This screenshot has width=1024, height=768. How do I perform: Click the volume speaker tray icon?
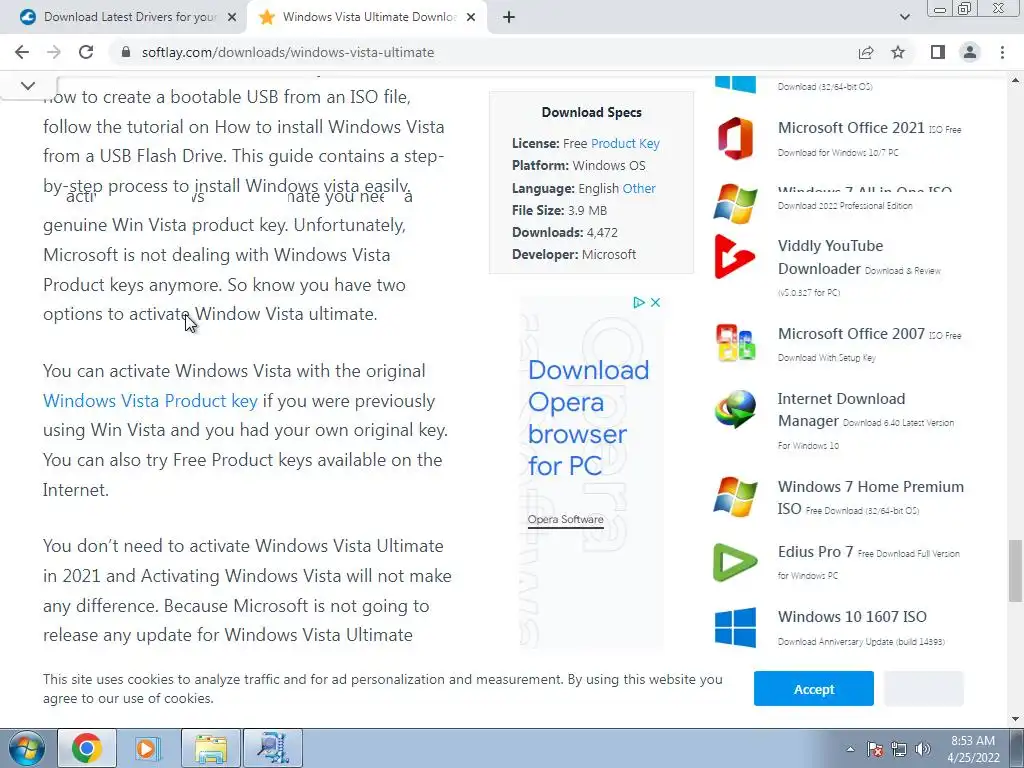(923, 749)
